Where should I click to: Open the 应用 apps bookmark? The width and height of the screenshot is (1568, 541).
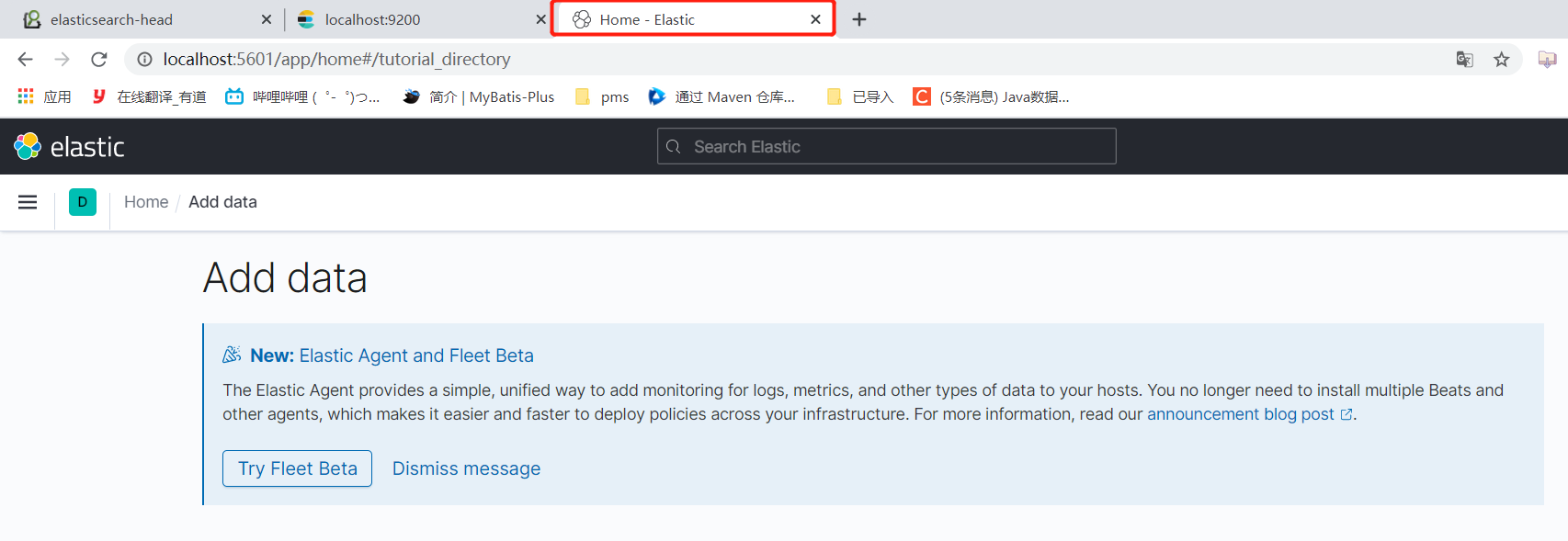pos(44,96)
